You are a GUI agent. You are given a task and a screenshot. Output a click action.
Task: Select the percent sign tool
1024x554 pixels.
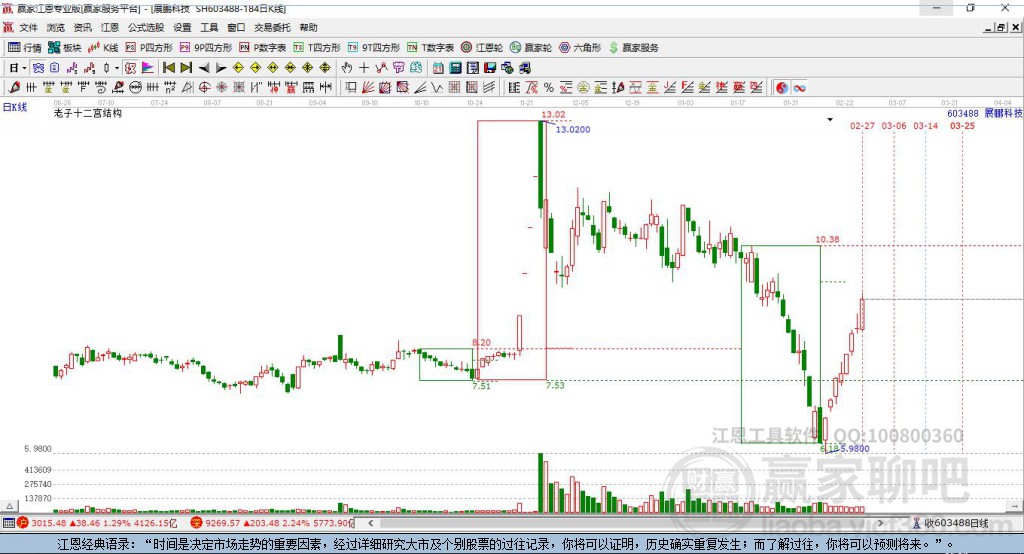tap(549, 88)
